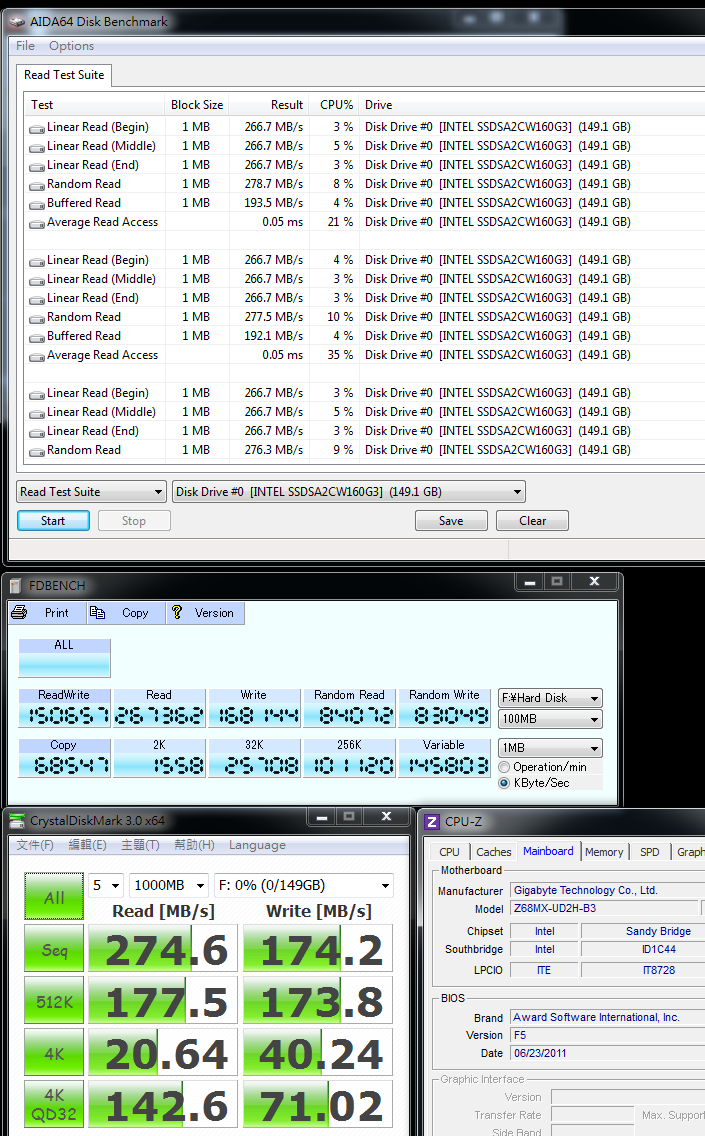Click the FDBENCH Random Write button
The height and width of the screenshot is (1136, 705).
coord(444,708)
